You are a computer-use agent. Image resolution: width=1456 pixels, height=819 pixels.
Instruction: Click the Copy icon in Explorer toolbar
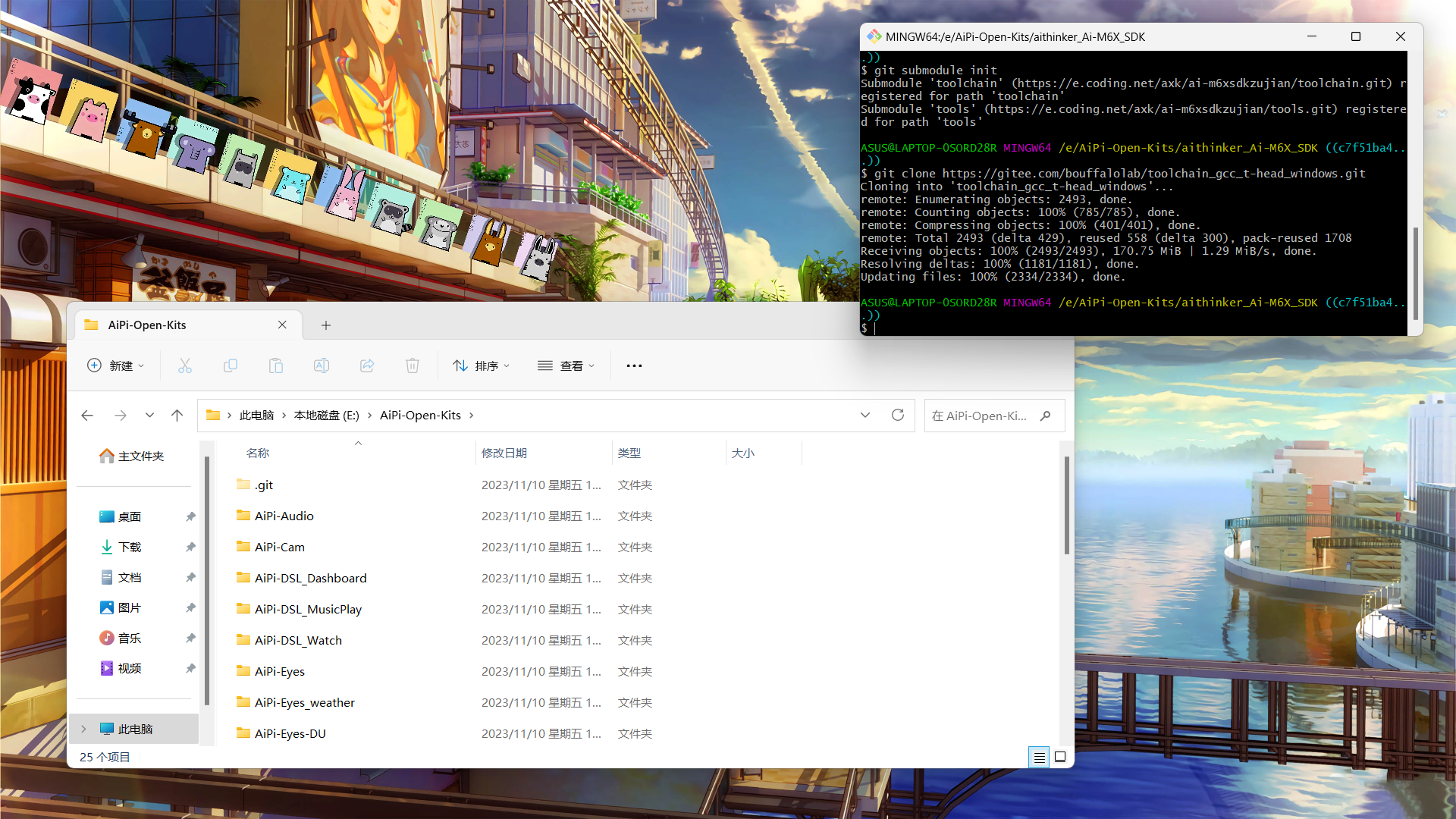[x=231, y=366]
